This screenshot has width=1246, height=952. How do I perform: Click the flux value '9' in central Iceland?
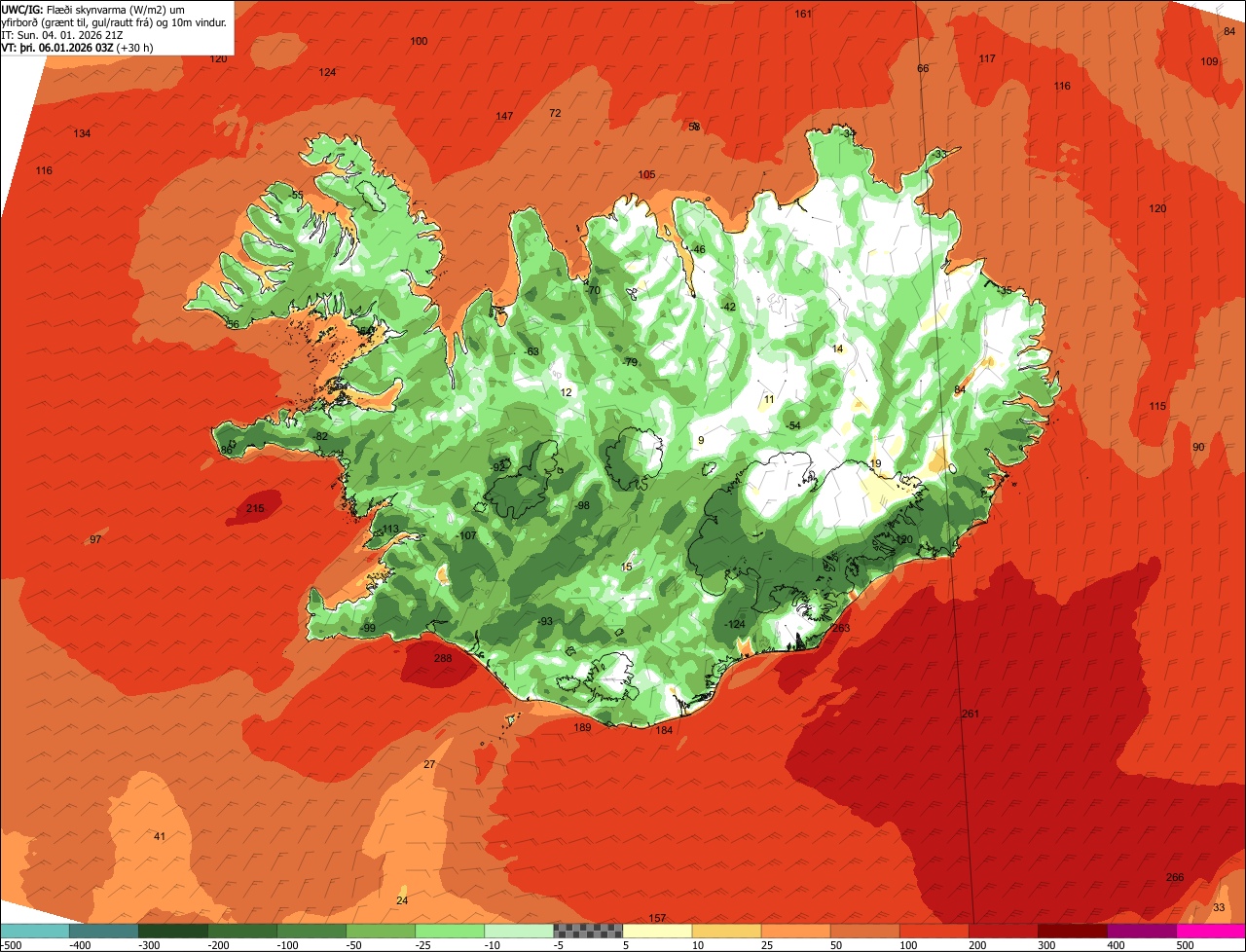701,441
